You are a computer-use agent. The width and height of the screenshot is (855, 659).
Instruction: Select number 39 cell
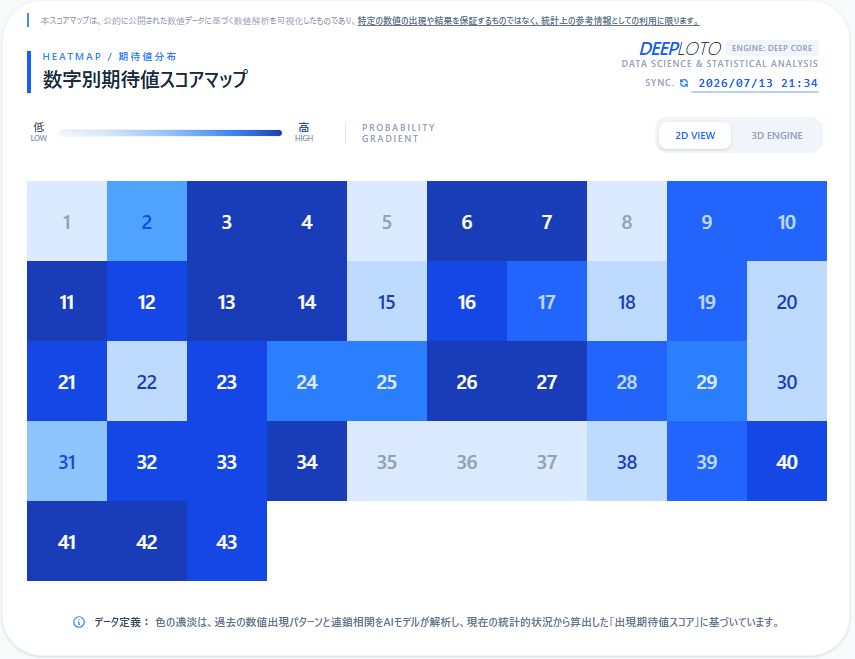click(707, 461)
